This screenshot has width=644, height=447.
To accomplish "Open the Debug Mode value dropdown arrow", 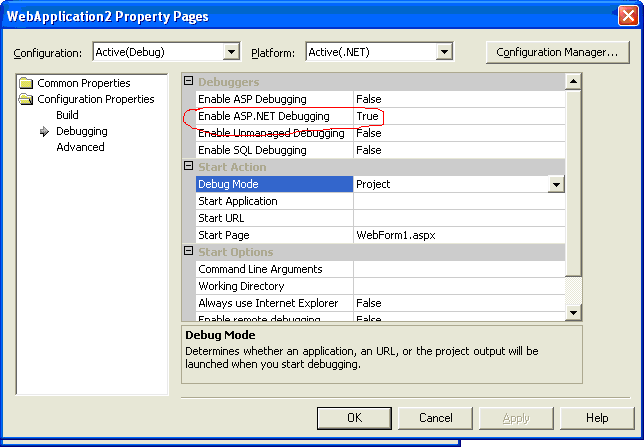I will (x=556, y=184).
